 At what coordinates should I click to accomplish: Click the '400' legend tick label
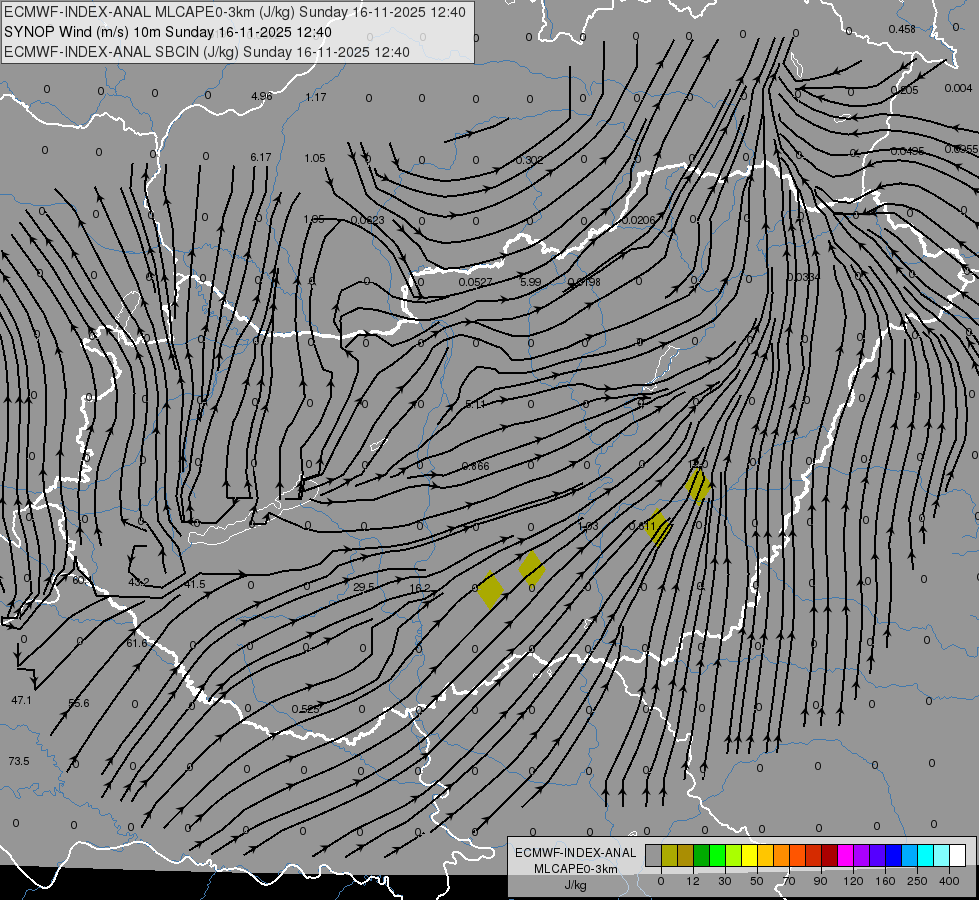[x=949, y=881]
